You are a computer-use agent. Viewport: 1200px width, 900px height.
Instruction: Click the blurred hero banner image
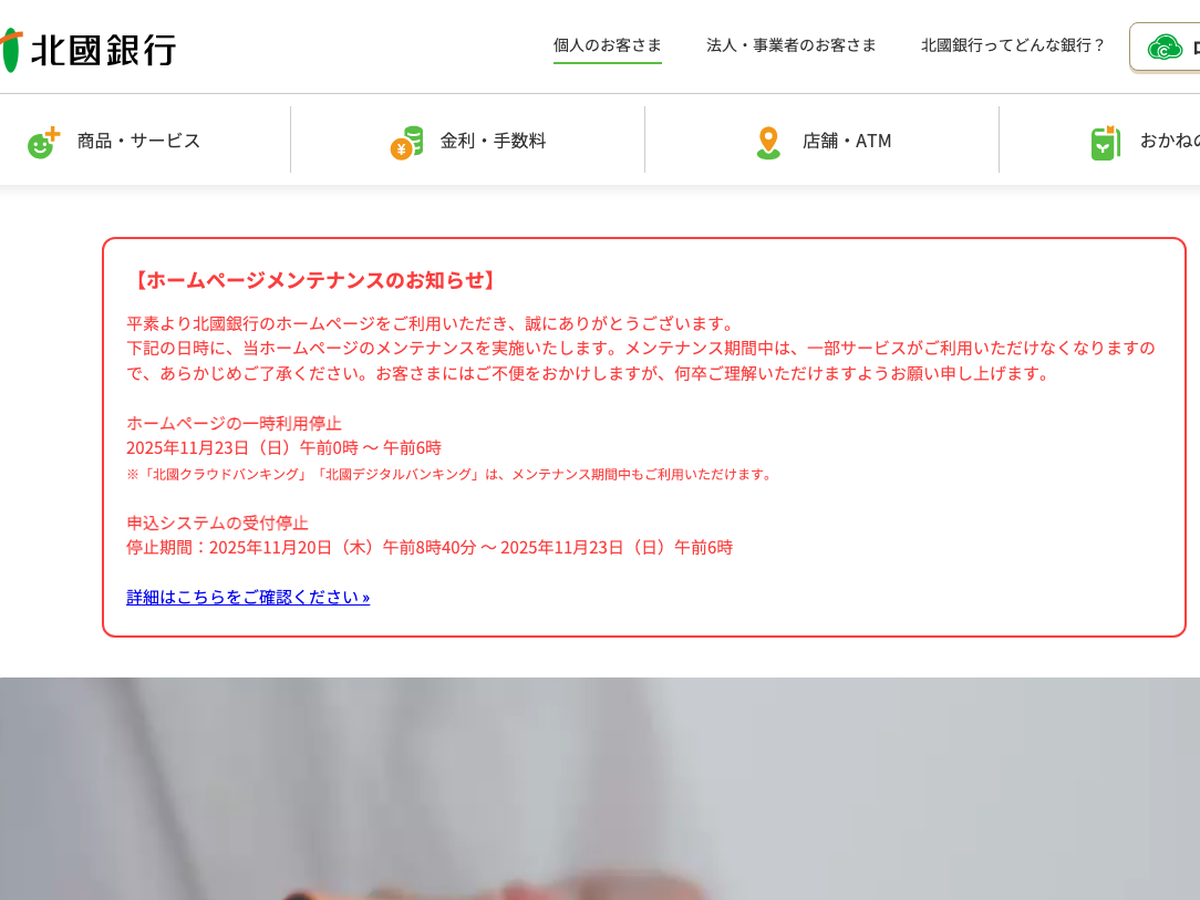click(x=600, y=789)
